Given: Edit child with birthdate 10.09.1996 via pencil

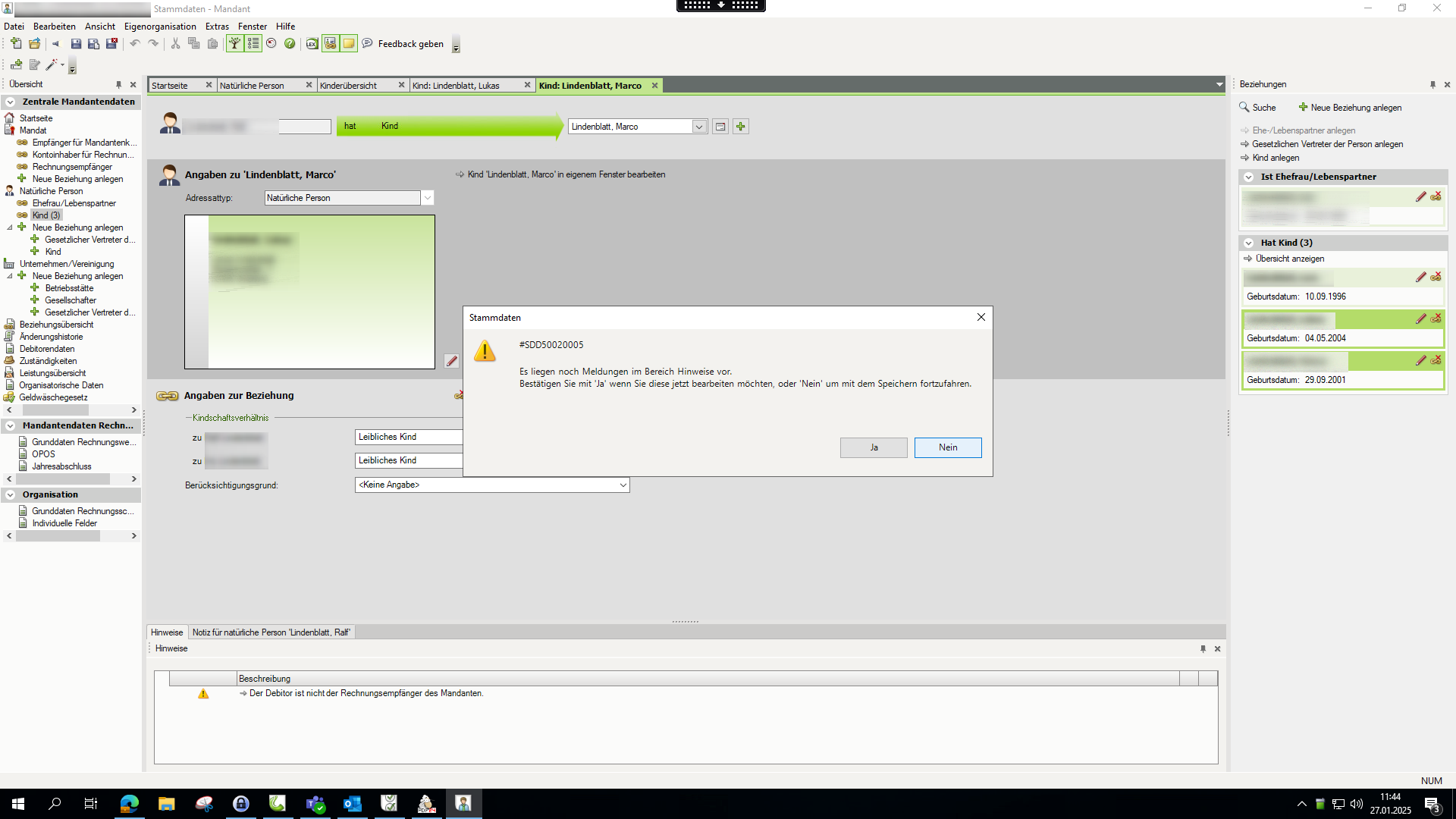Looking at the screenshot, I should tap(1420, 278).
